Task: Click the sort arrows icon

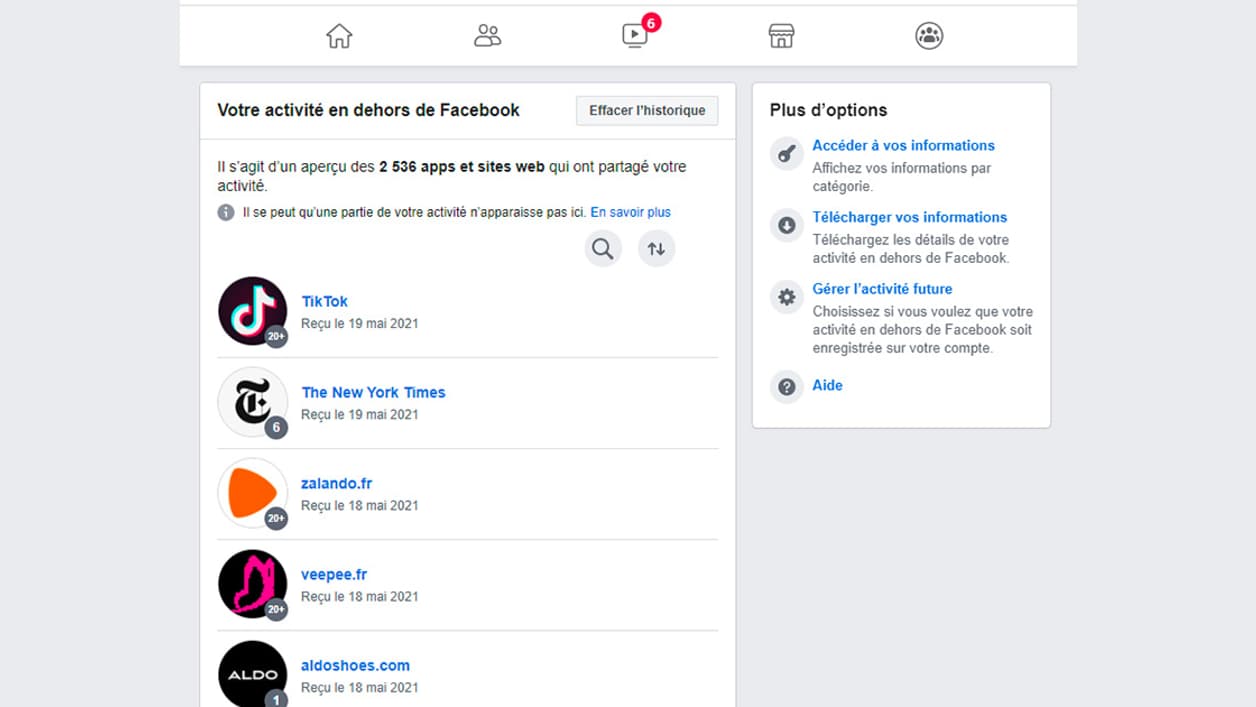Action: point(656,248)
